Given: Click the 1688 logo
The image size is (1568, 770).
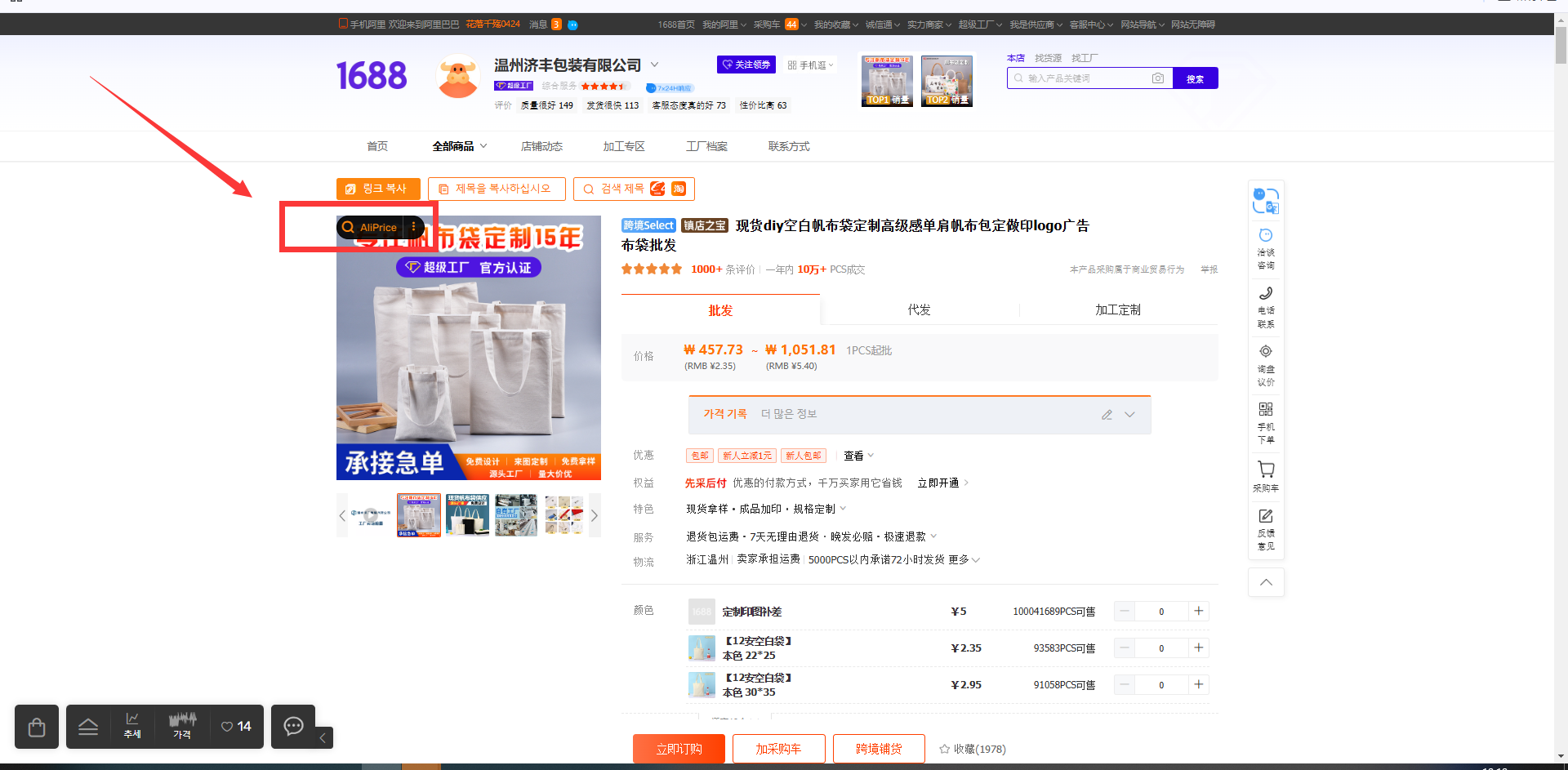Looking at the screenshot, I should point(372,76).
